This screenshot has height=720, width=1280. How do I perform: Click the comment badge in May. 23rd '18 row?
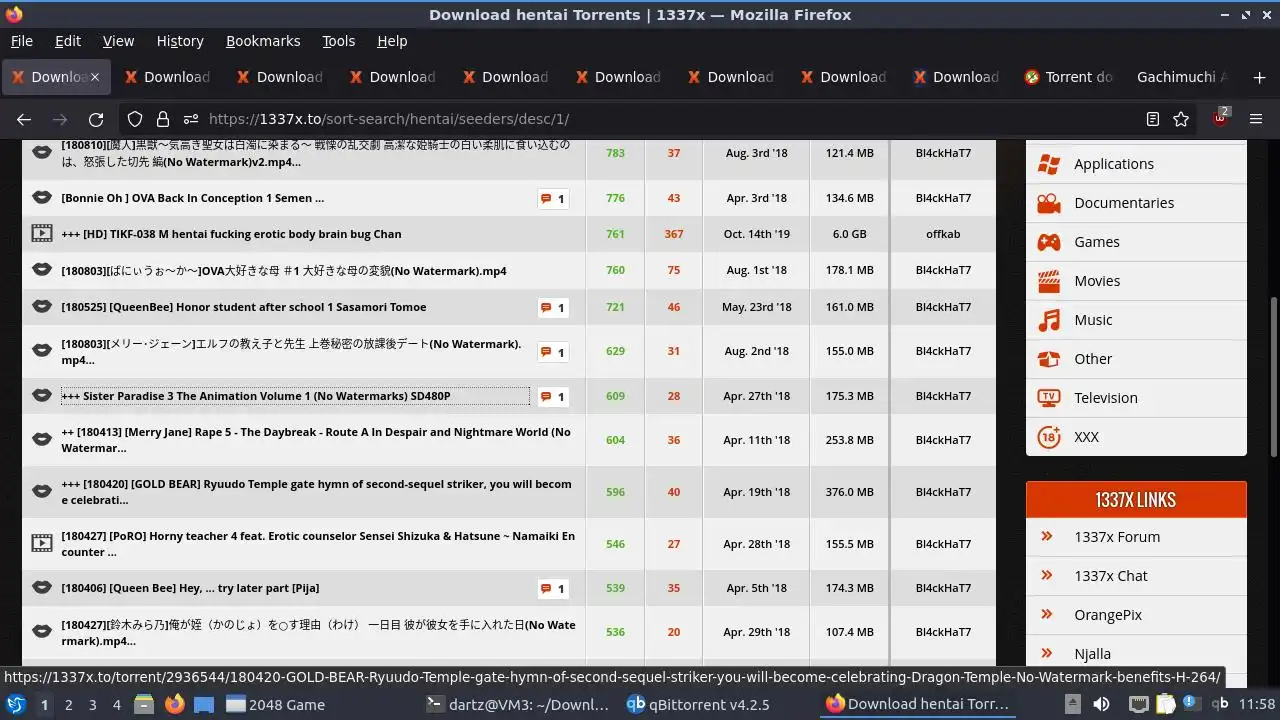[553, 308]
